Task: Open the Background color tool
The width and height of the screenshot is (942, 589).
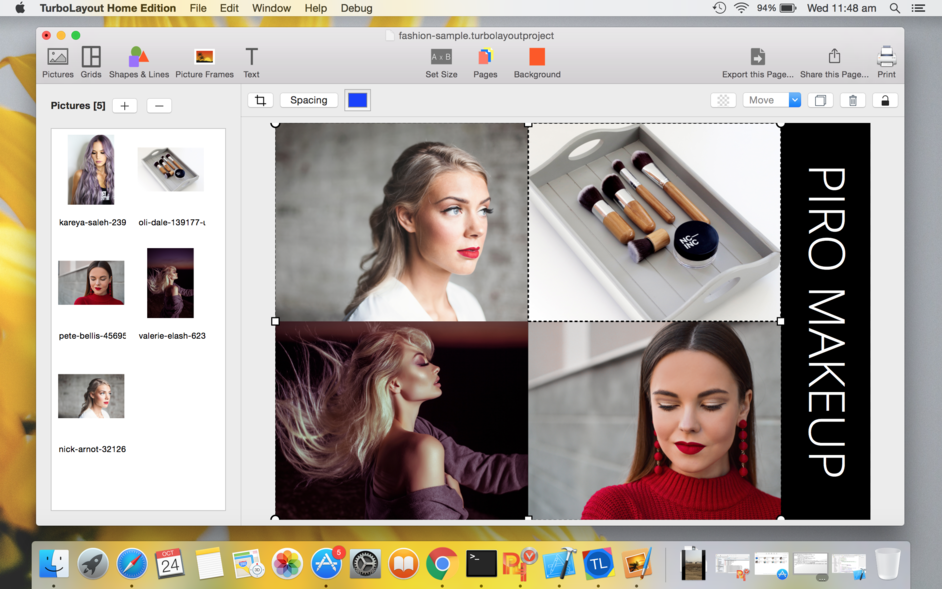Action: [x=537, y=62]
